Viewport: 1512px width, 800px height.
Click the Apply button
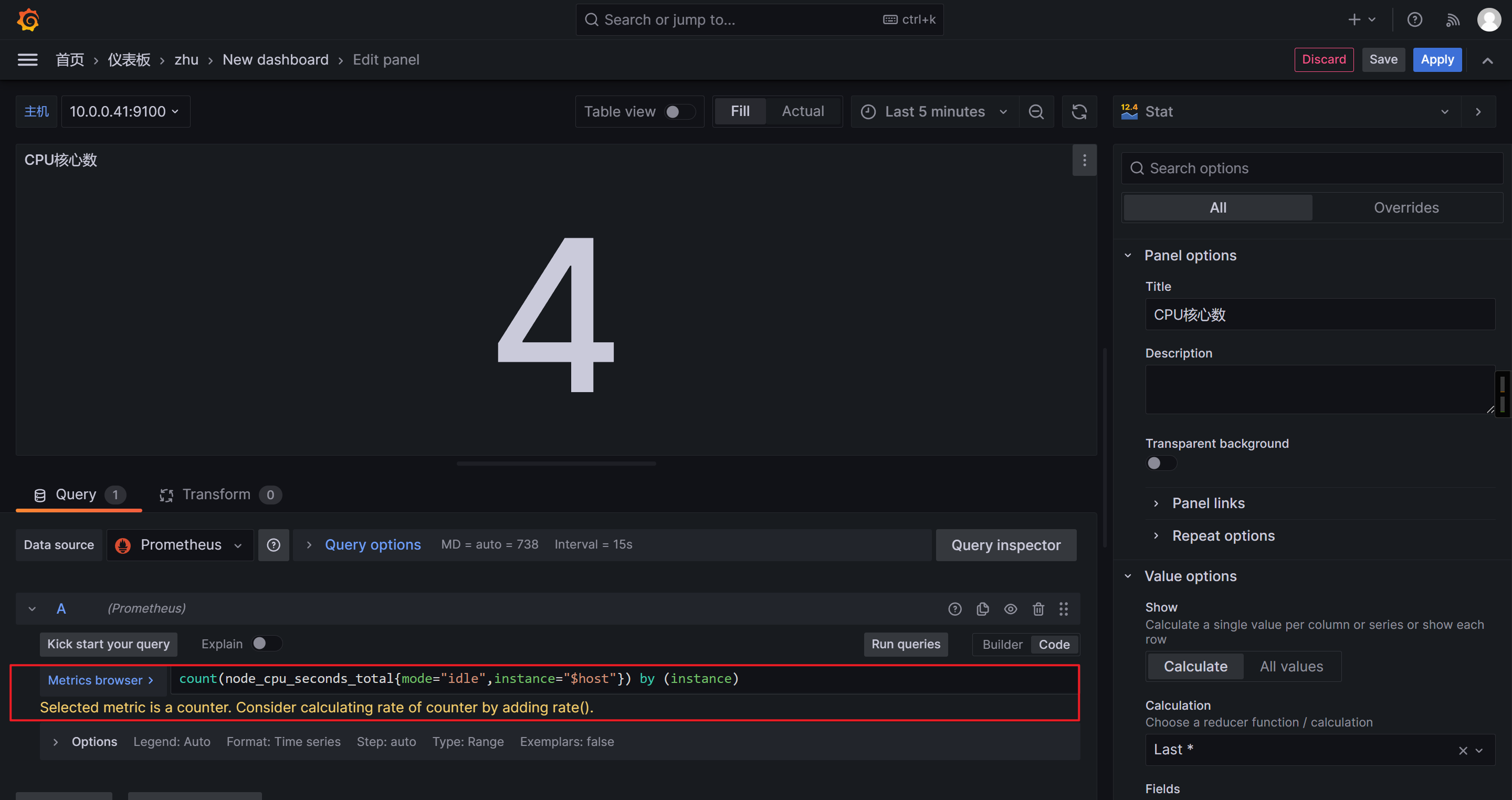1436,60
